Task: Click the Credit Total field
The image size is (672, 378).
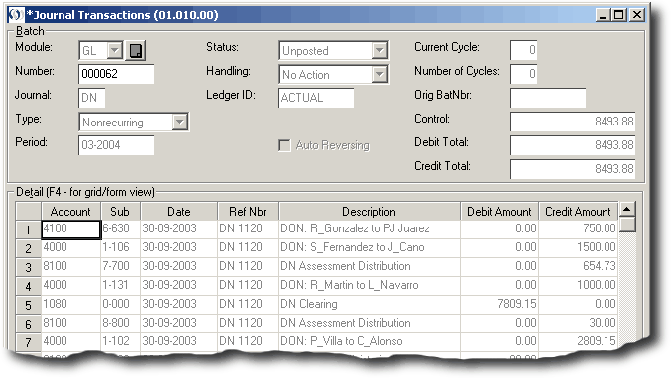Action: coord(572,169)
